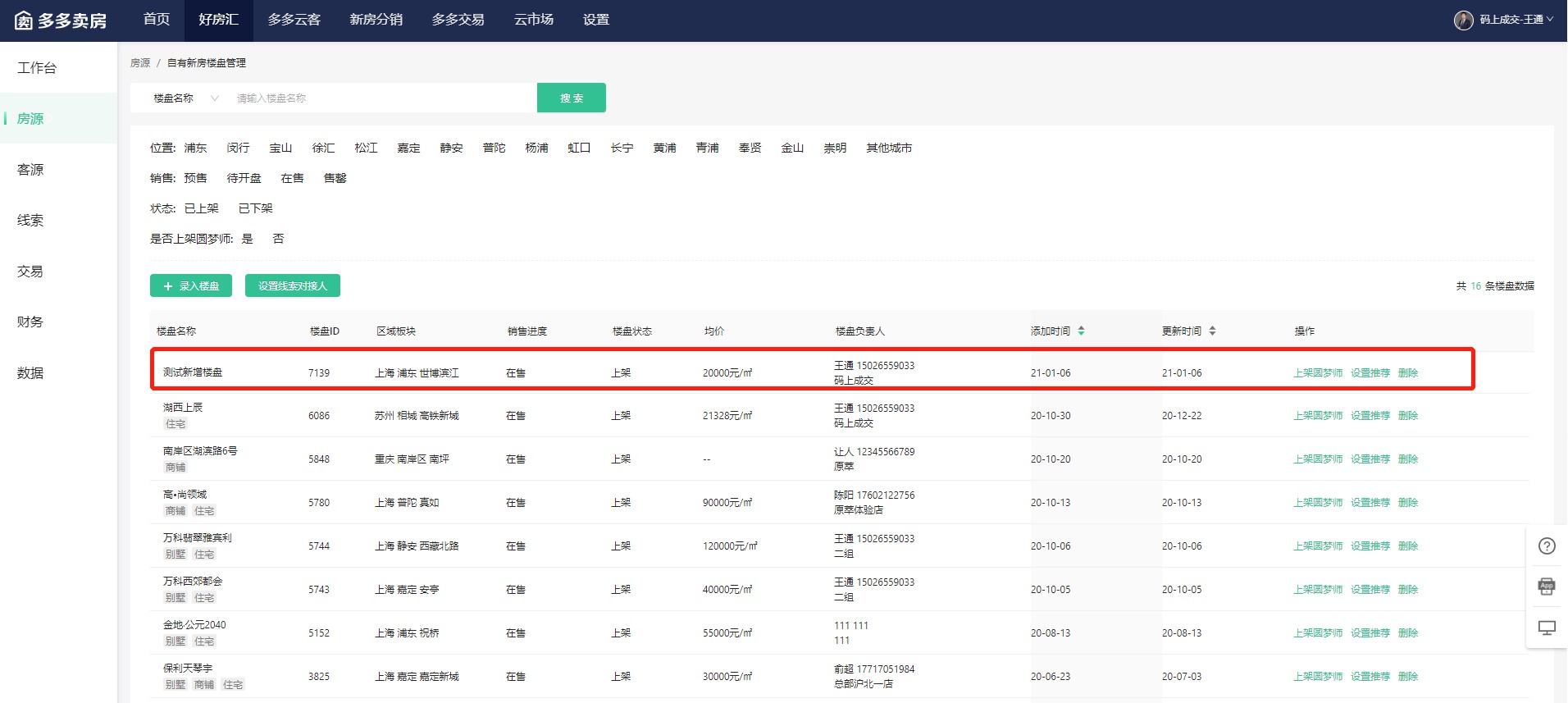Filter sales status by 预售
The width and height of the screenshot is (1568, 703).
tap(195, 178)
